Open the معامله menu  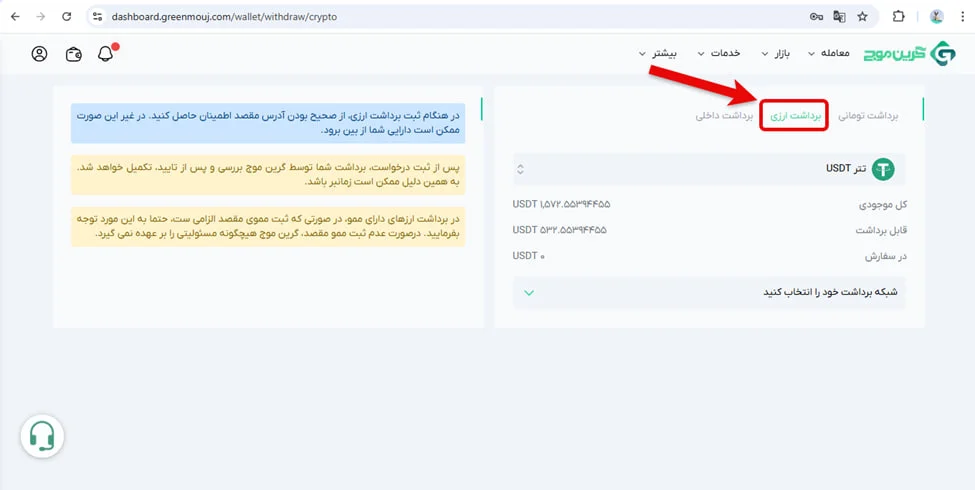[x=828, y=53]
